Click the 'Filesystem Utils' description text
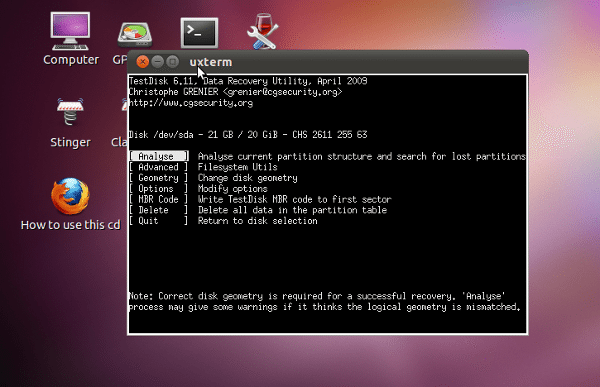Viewport: 600px width, 387px height. coord(238,167)
